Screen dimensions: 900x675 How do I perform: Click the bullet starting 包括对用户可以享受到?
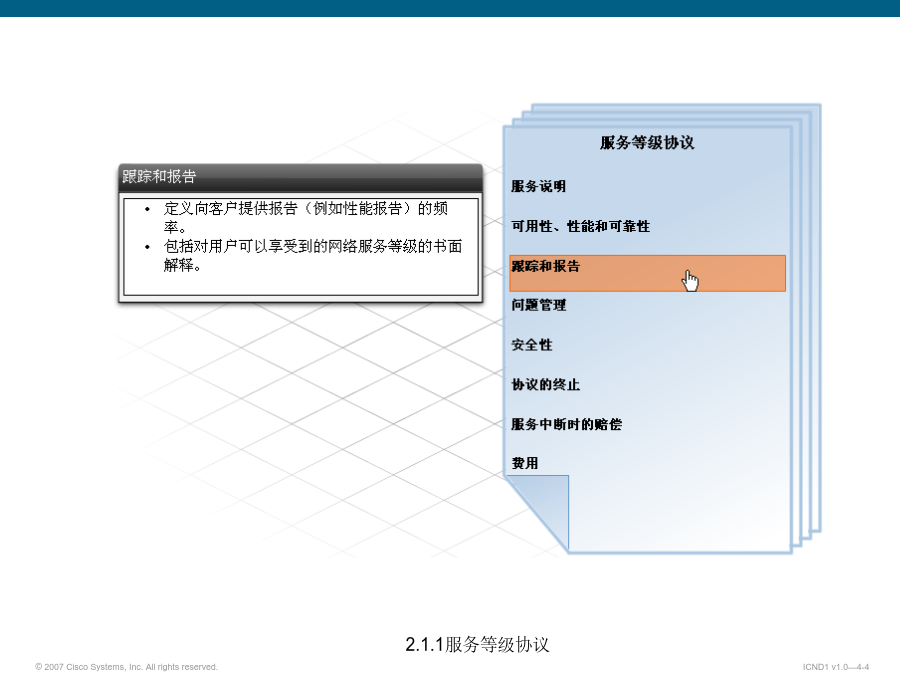coord(313,255)
